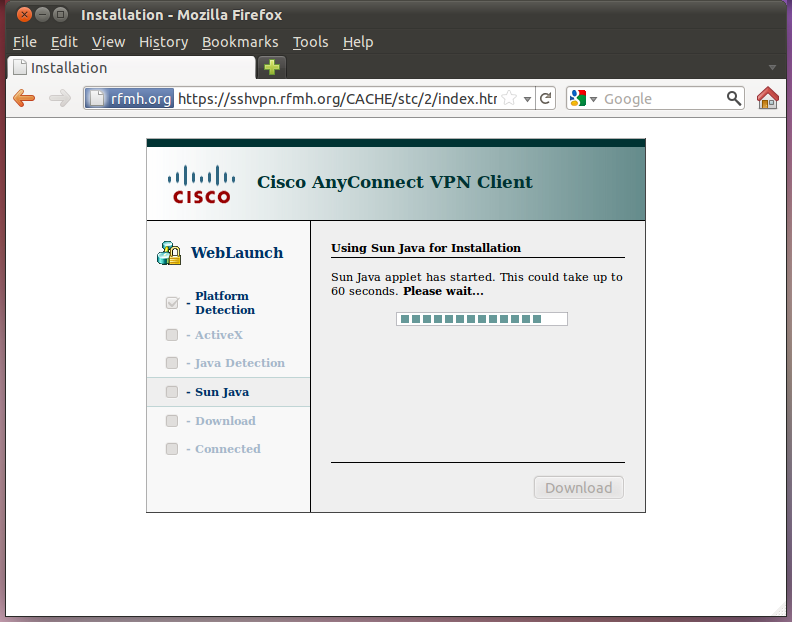The width and height of the screenshot is (792, 622).
Task: Click the Platform Detection step label
Action: click(225, 303)
